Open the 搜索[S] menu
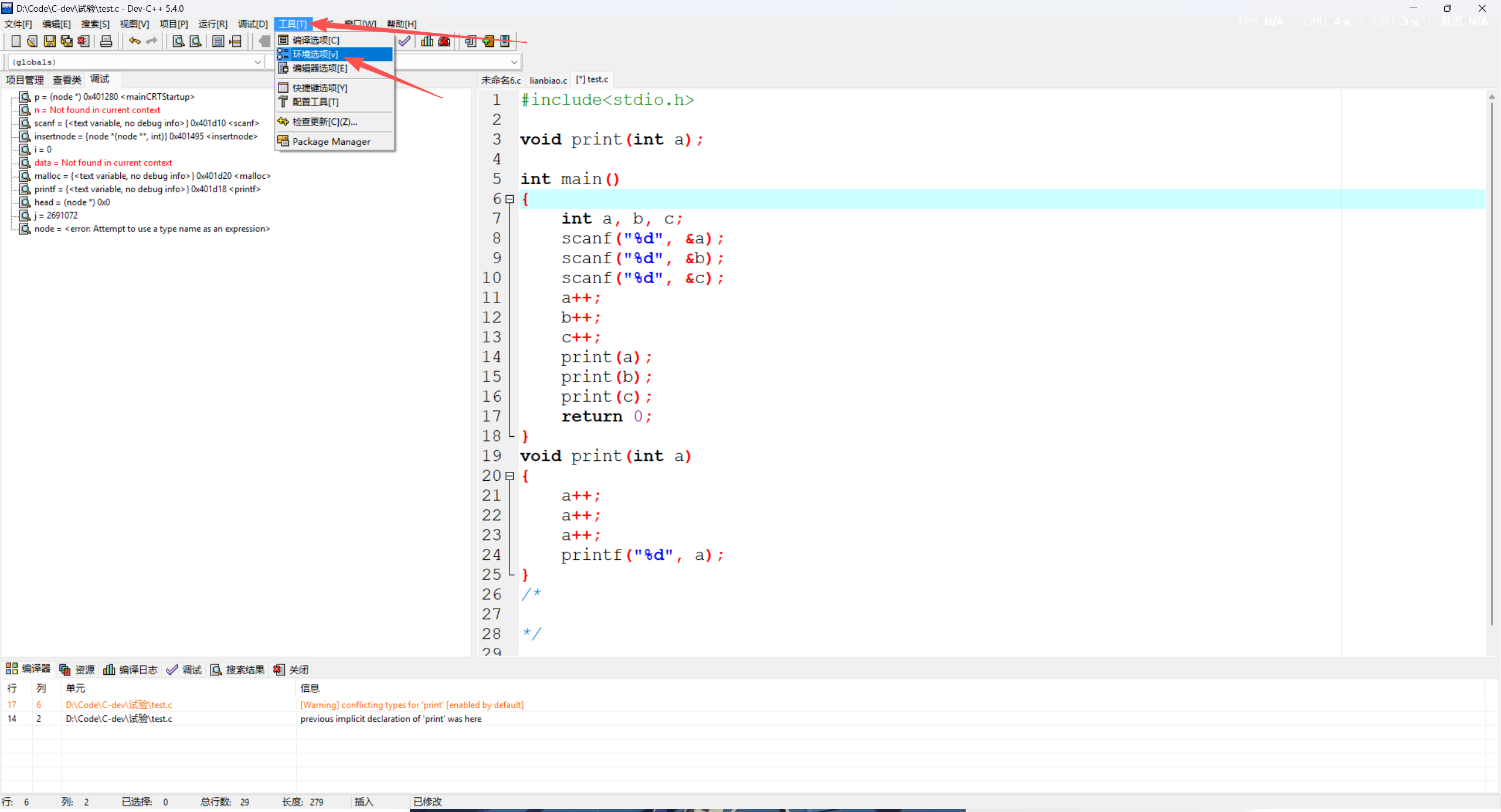 coord(95,24)
